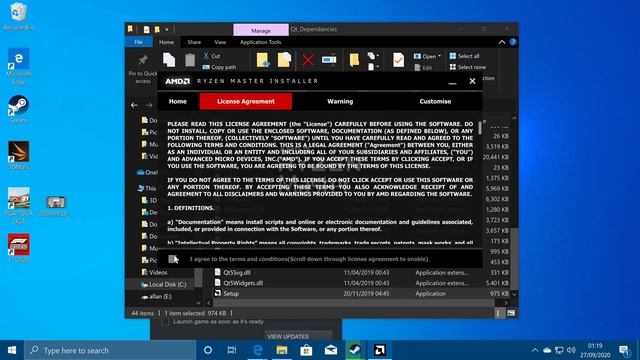Open the Recycle Bin desktop icon
The image size is (640, 360).
pyautogui.click(x=18, y=16)
